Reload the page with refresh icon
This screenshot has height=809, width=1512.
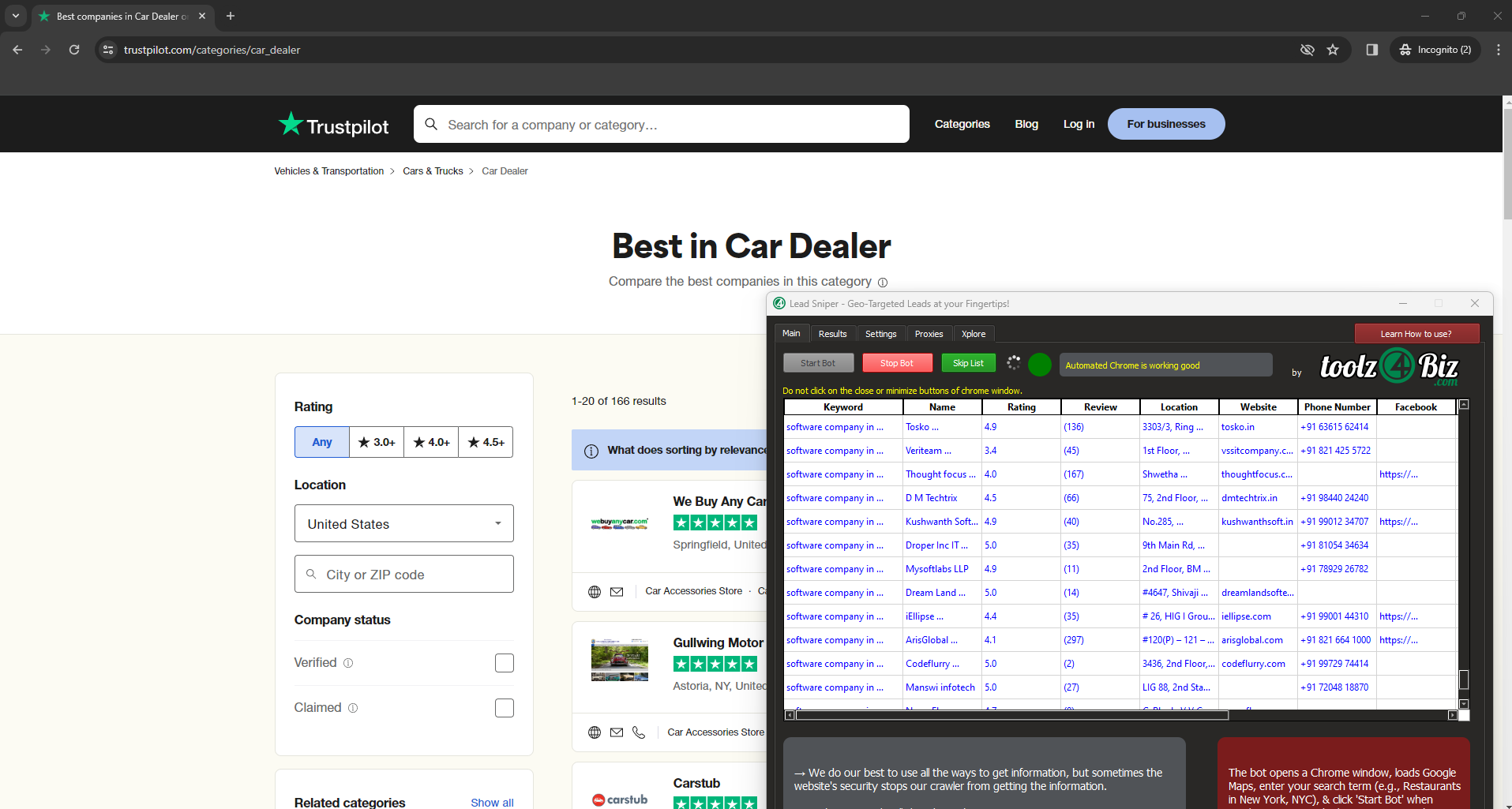pyautogui.click(x=74, y=50)
